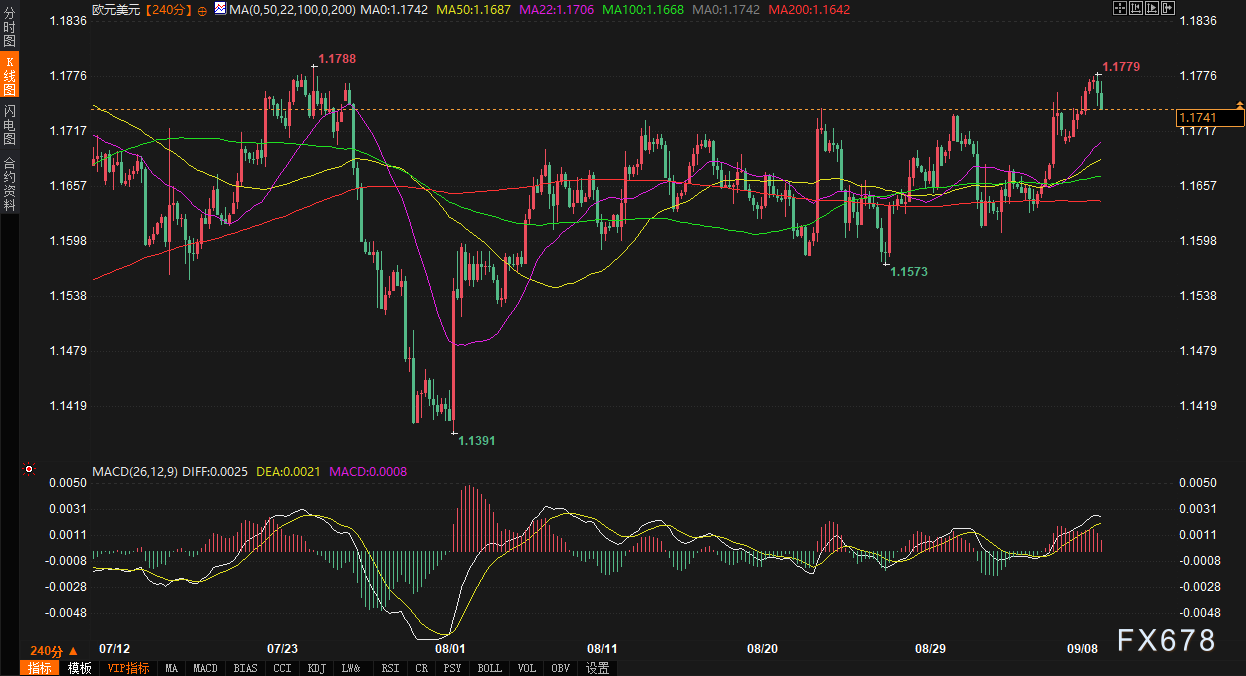Toggle the MACD indicator button in bottom bar
Image resolution: width=1246 pixels, height=676 pixels.
[x=205, y=668]
